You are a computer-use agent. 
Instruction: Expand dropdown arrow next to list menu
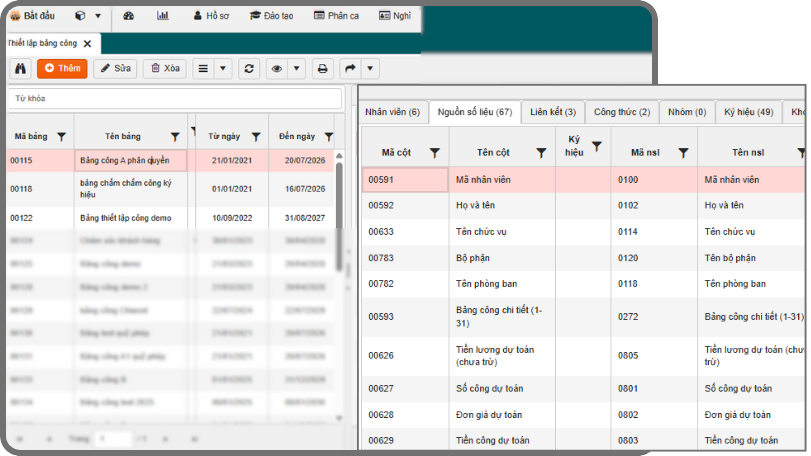coord(223,68)
